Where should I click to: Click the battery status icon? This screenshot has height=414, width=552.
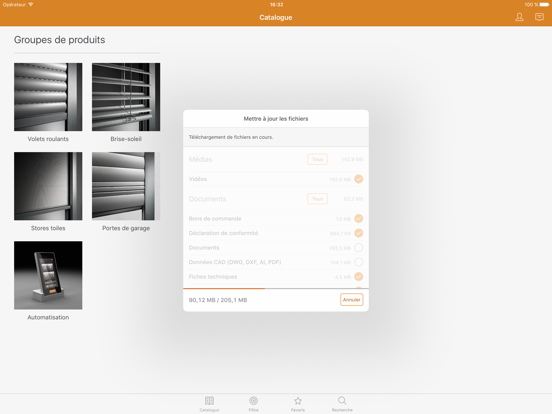point(544,5)
